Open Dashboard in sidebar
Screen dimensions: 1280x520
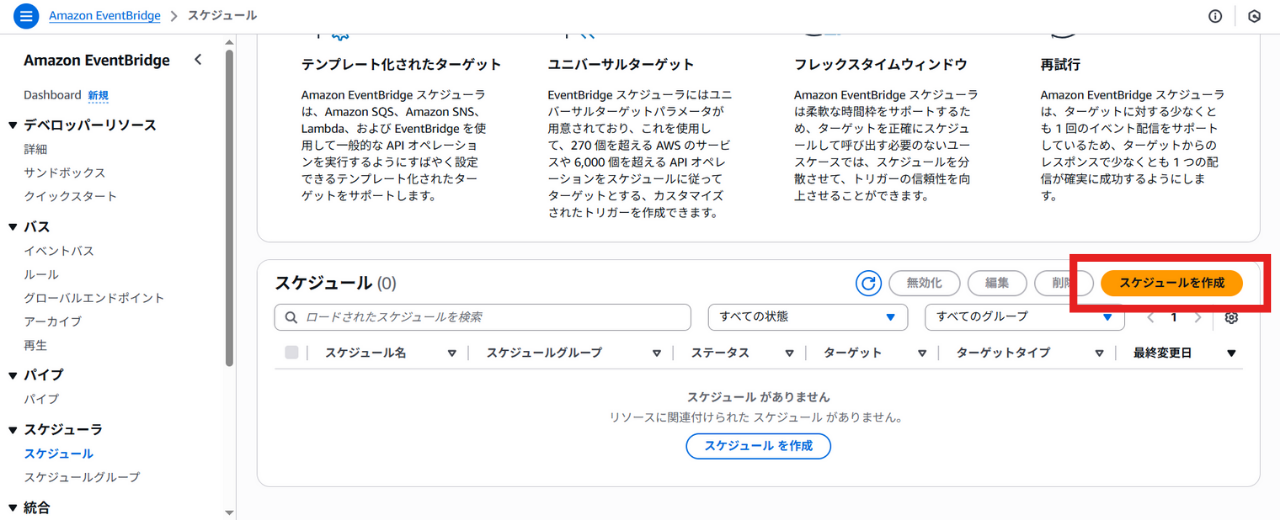(52, 95)
